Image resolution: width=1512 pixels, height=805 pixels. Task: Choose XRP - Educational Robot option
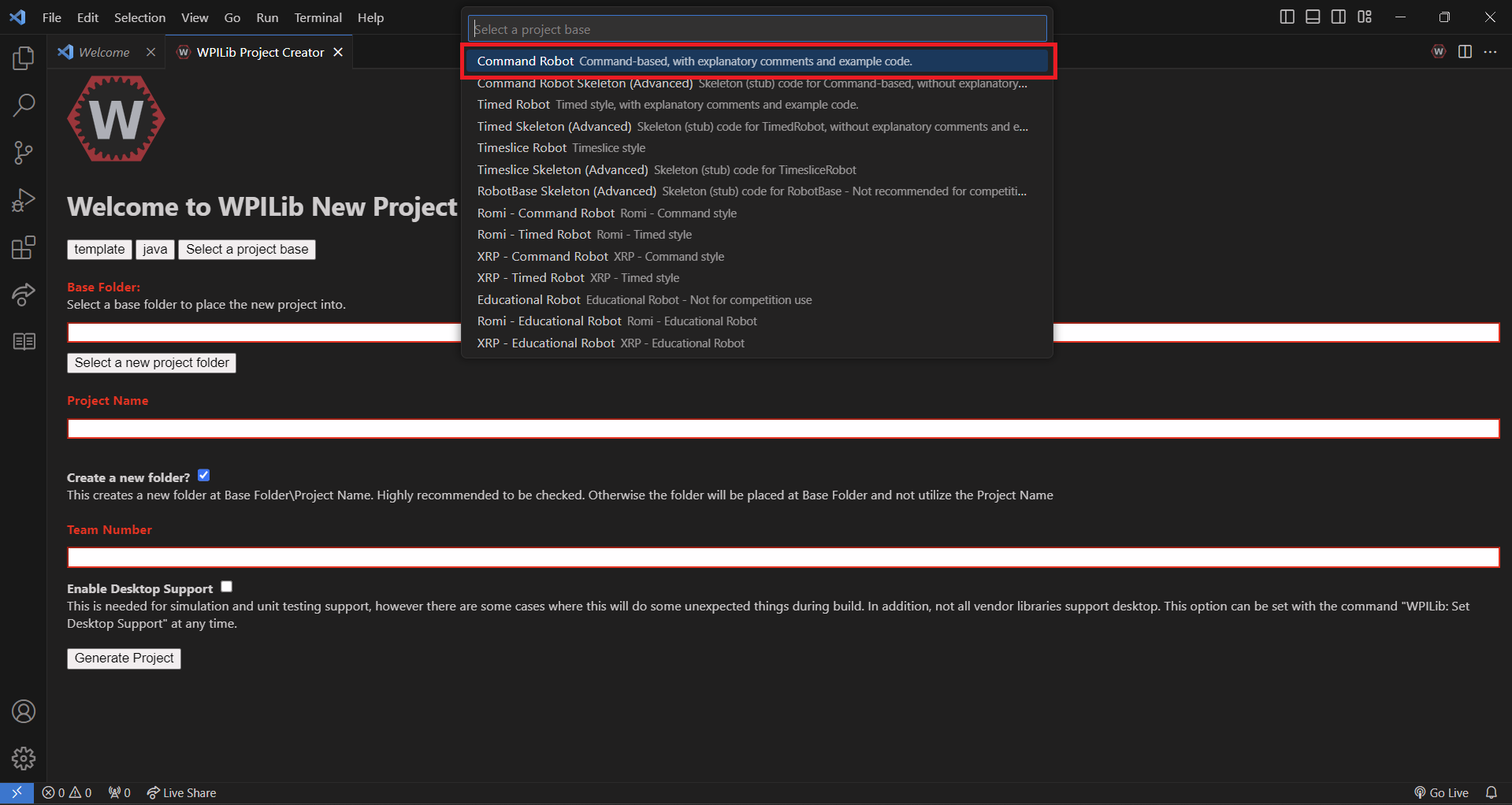757,343
